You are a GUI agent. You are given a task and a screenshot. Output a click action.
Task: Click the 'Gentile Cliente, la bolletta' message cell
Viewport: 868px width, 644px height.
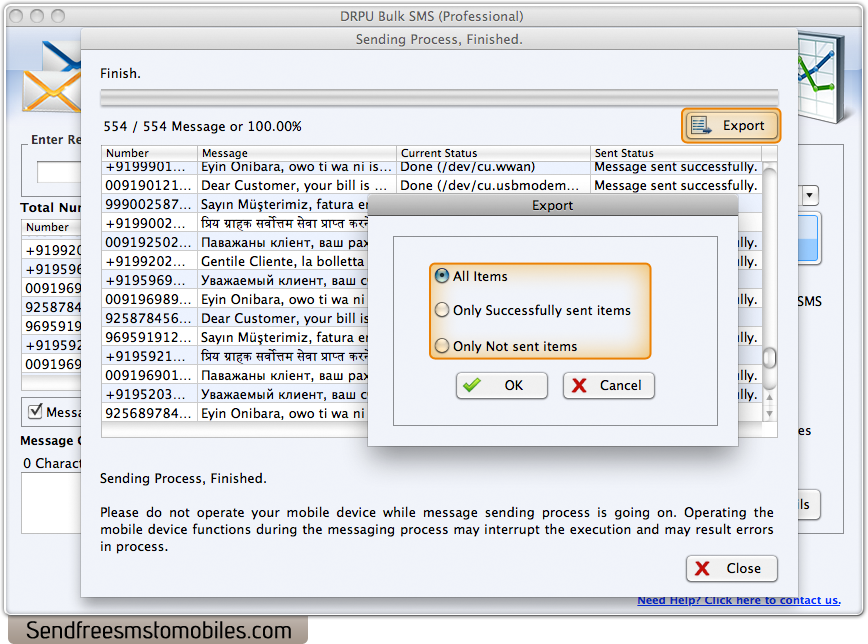(x=283, y=261)
